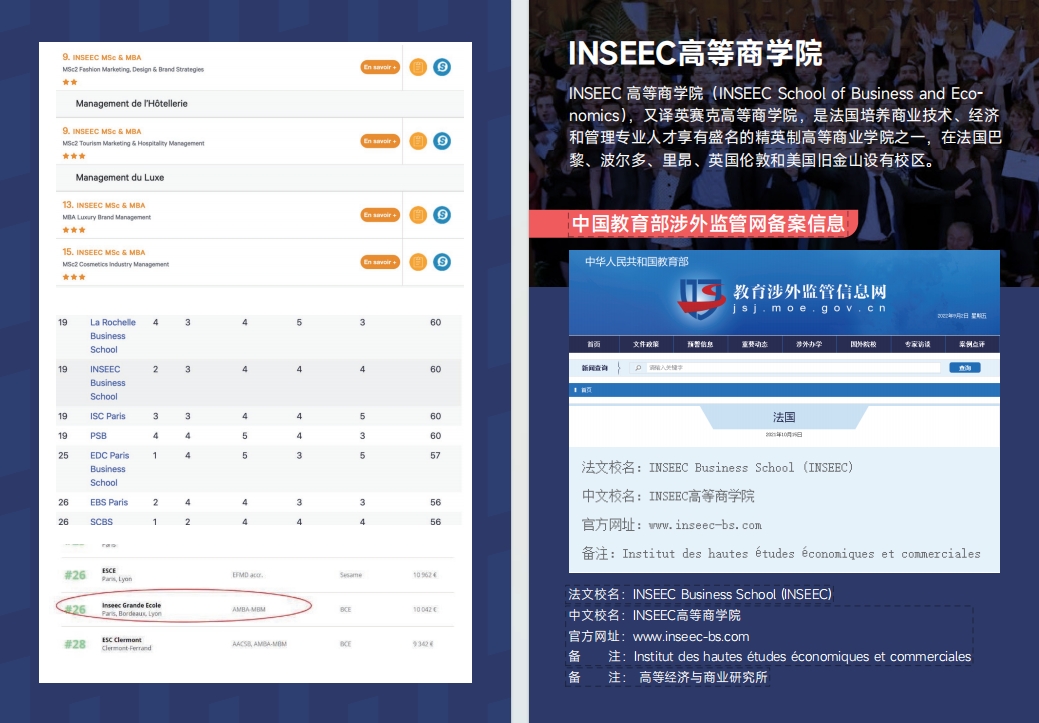
Task: Click the 'INSEEC MSc & MBA' title above Fashion Marketing
Action: [x=101, y=57]
